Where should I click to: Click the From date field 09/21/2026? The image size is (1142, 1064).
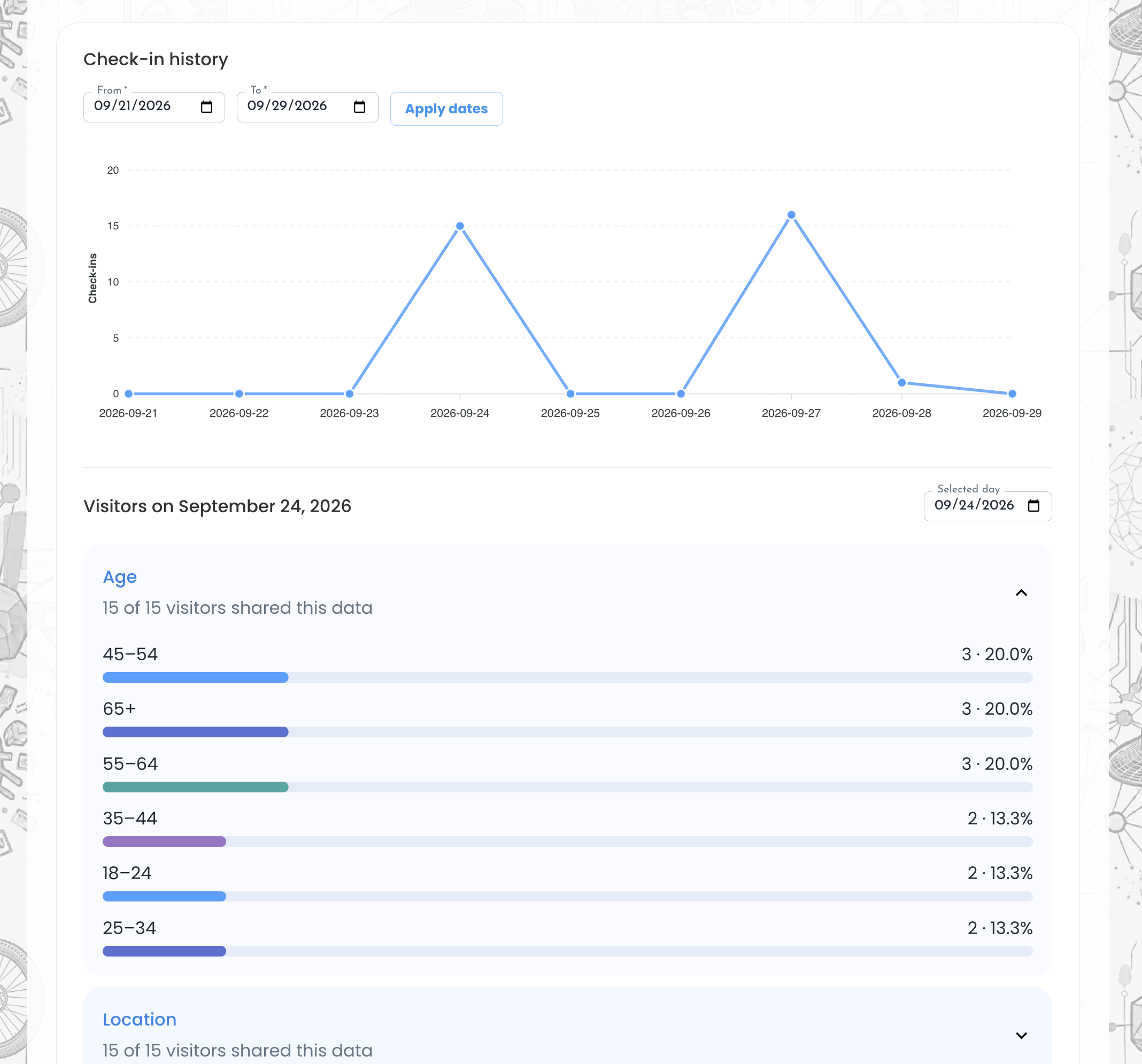tap(154, 107)
